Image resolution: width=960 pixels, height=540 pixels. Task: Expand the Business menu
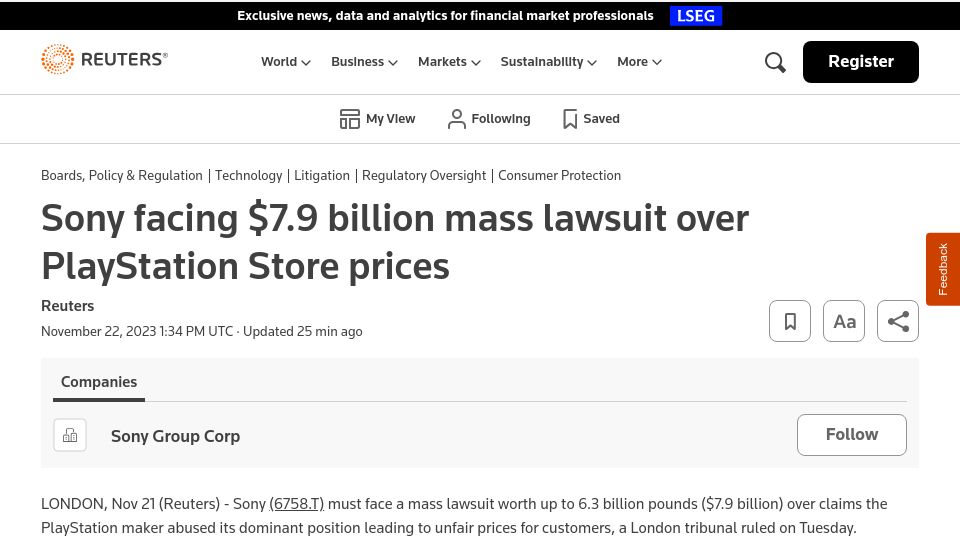pyautogui.click(x=364, y=62)
